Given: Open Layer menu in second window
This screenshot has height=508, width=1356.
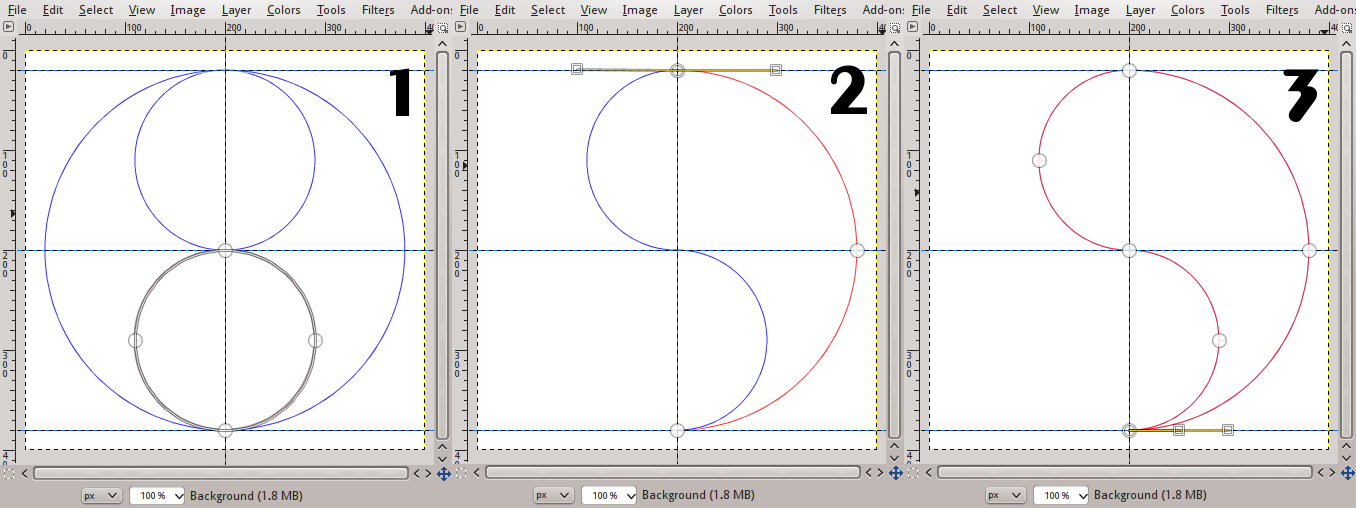Looking at the screenshot, I should pos(688,10).
